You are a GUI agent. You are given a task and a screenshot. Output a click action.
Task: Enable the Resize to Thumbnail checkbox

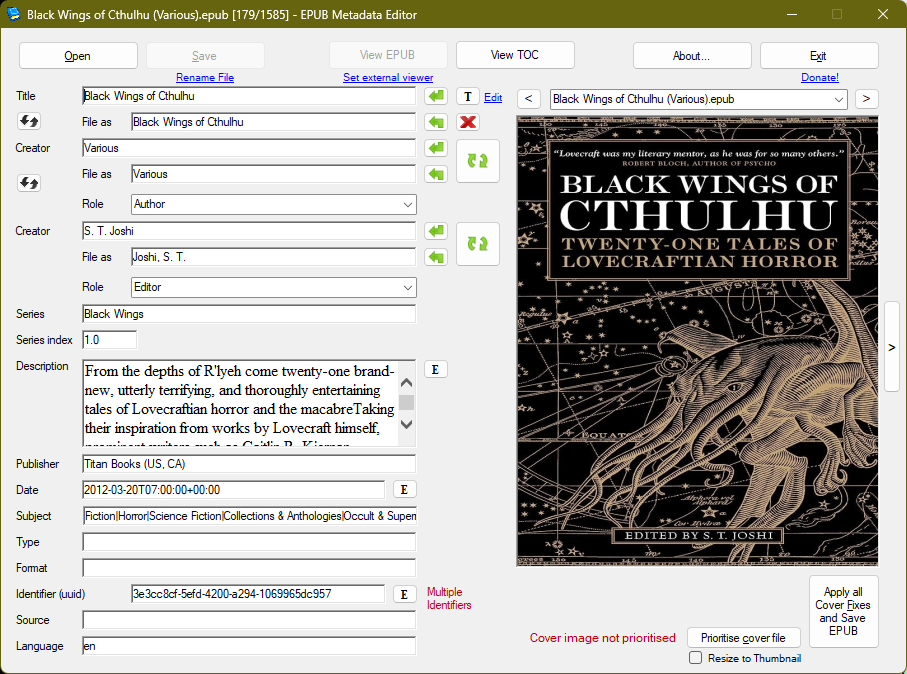point(696,658)
